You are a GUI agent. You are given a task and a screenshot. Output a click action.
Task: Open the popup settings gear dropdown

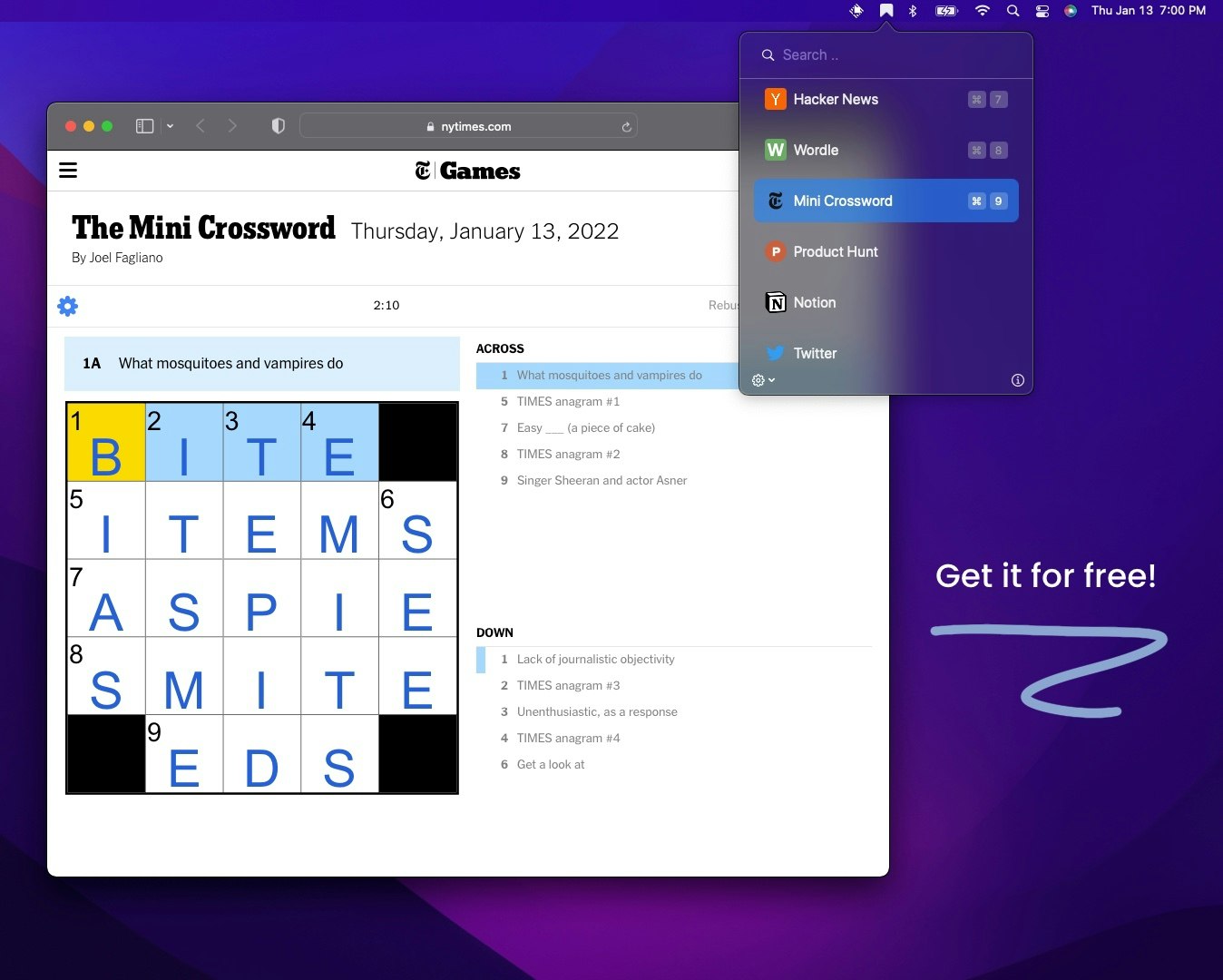(x=763, y=380)
